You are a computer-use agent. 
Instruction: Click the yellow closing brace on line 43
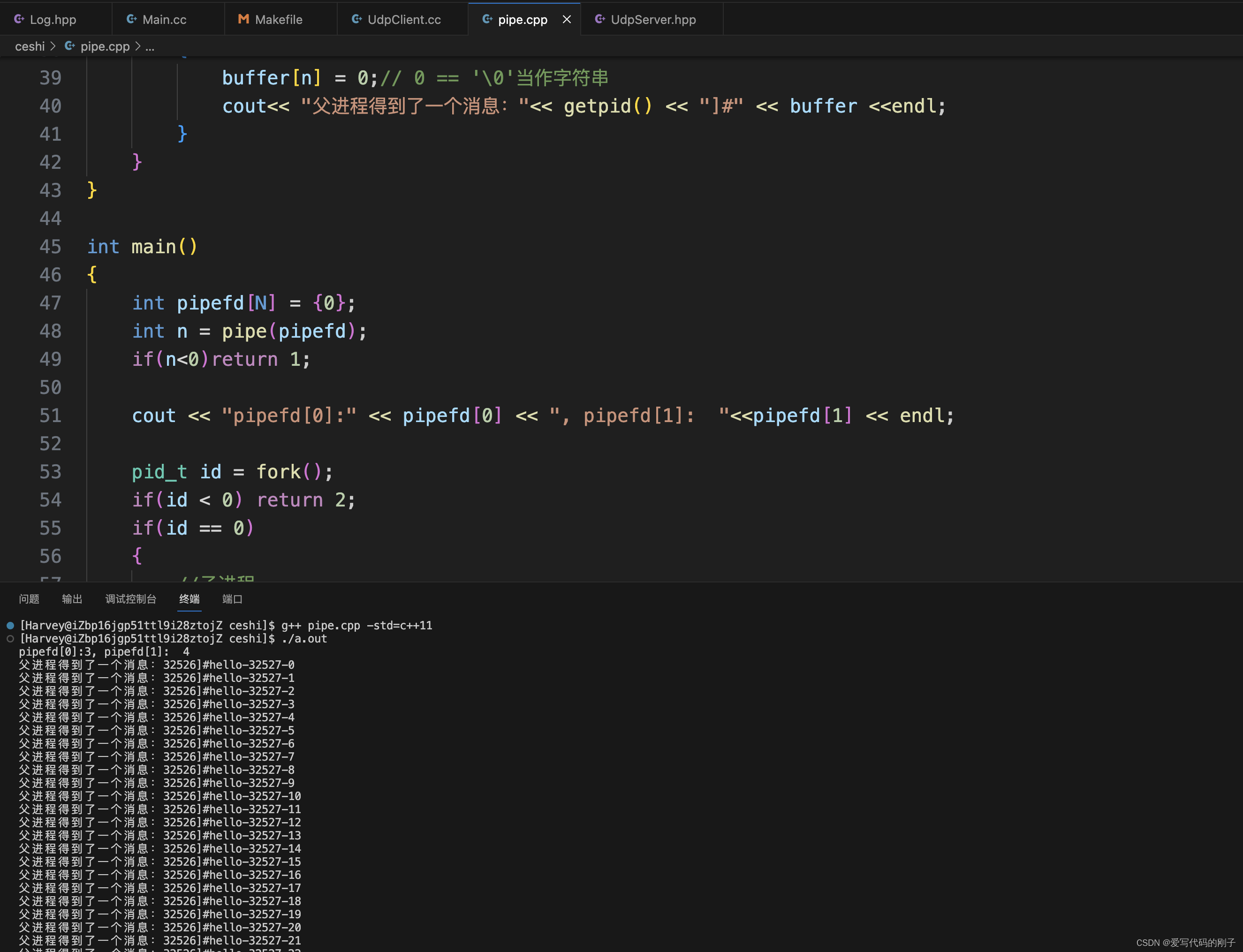[92, 190]
